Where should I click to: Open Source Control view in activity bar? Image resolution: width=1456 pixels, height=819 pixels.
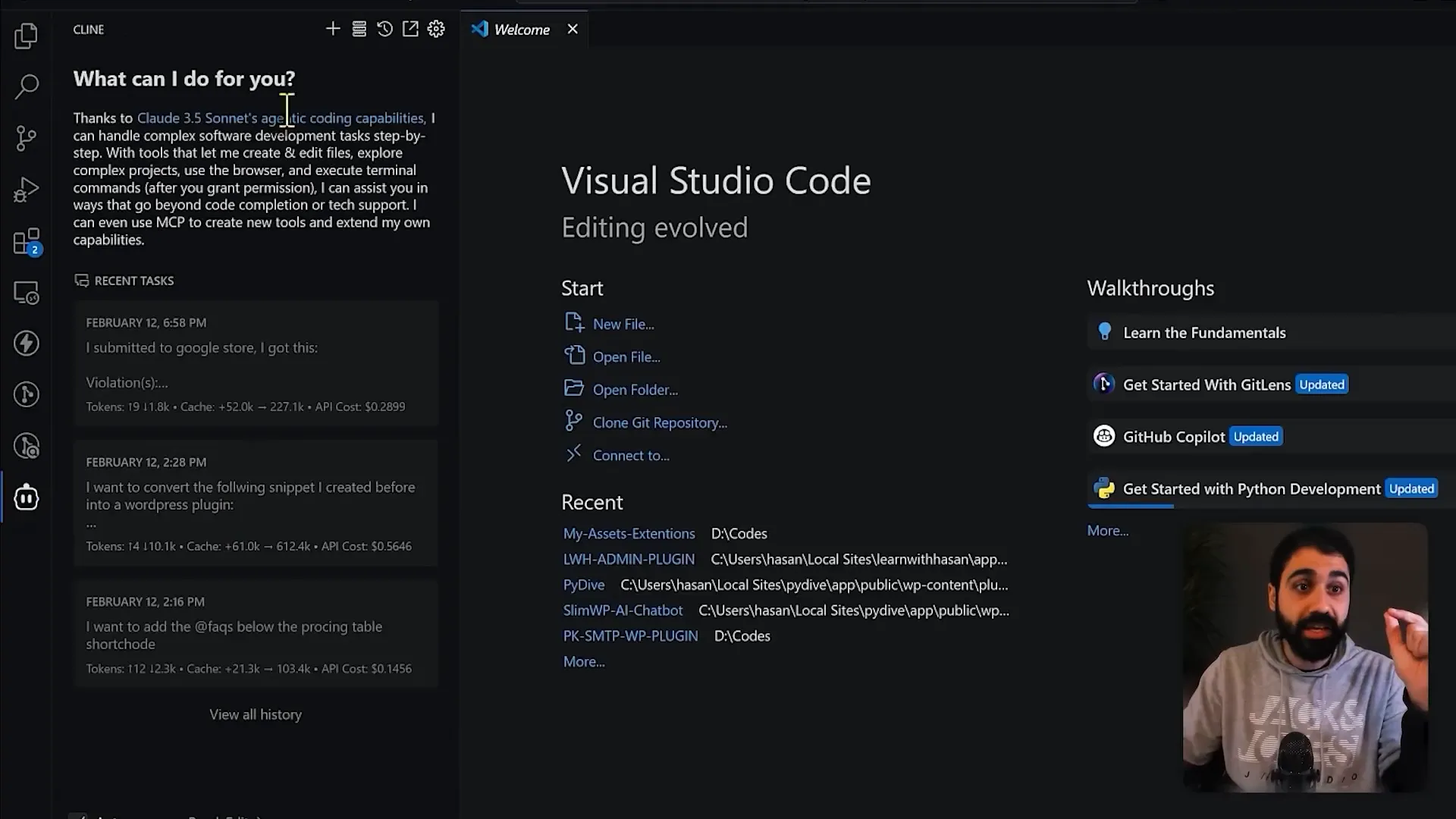(26, 138)
